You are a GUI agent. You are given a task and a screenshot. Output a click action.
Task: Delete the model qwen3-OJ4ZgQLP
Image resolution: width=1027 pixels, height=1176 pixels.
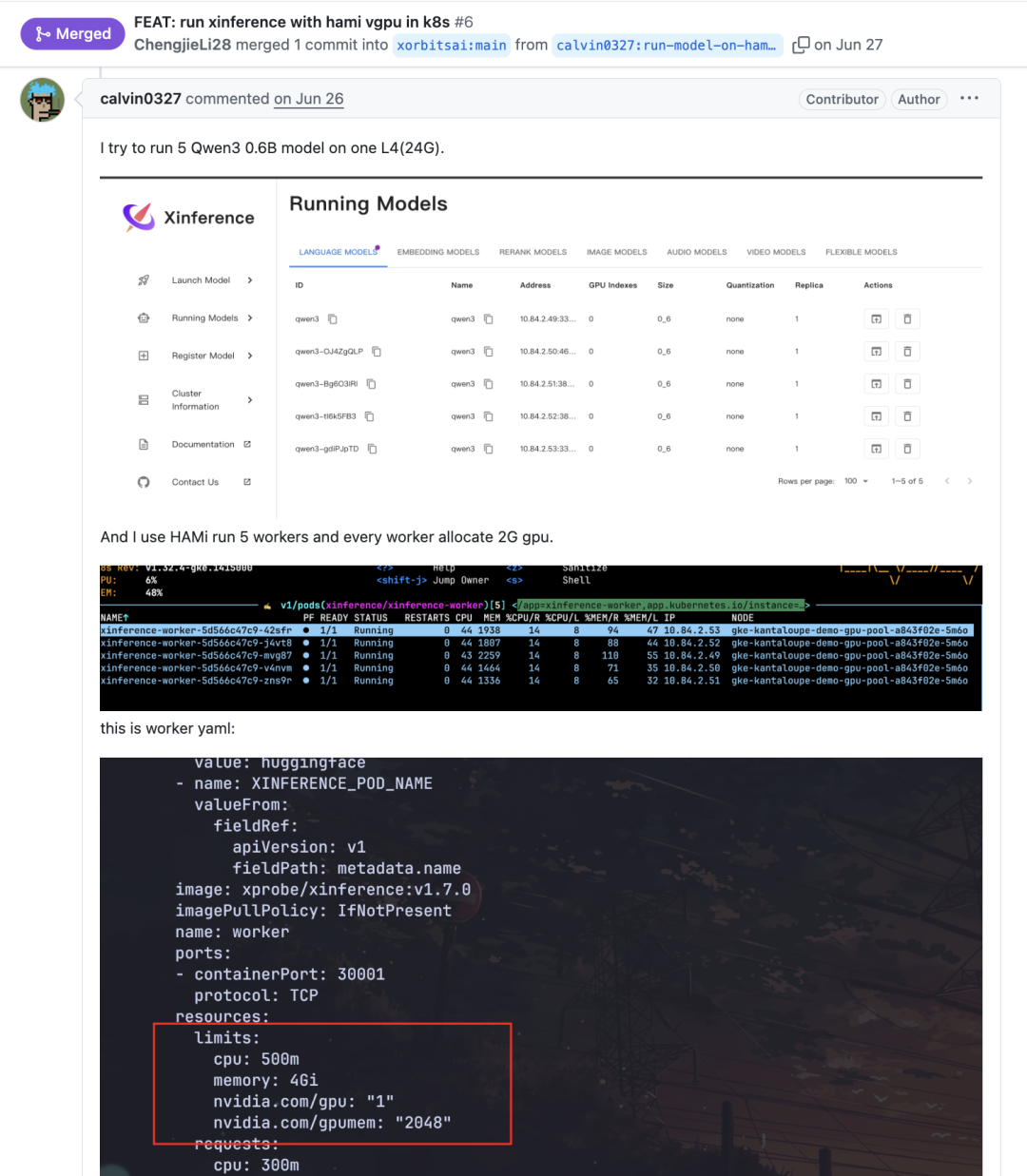907,352
